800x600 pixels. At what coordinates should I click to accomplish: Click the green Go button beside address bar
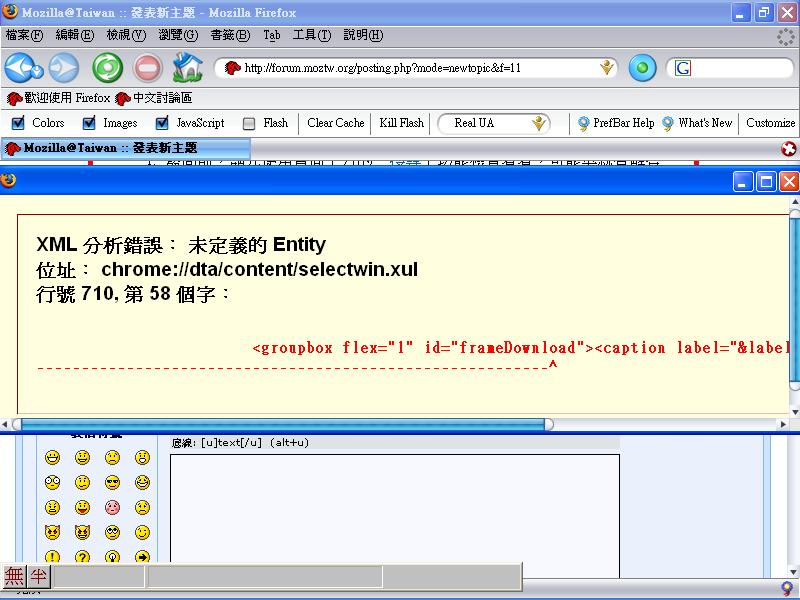click(x=642, y=68)
